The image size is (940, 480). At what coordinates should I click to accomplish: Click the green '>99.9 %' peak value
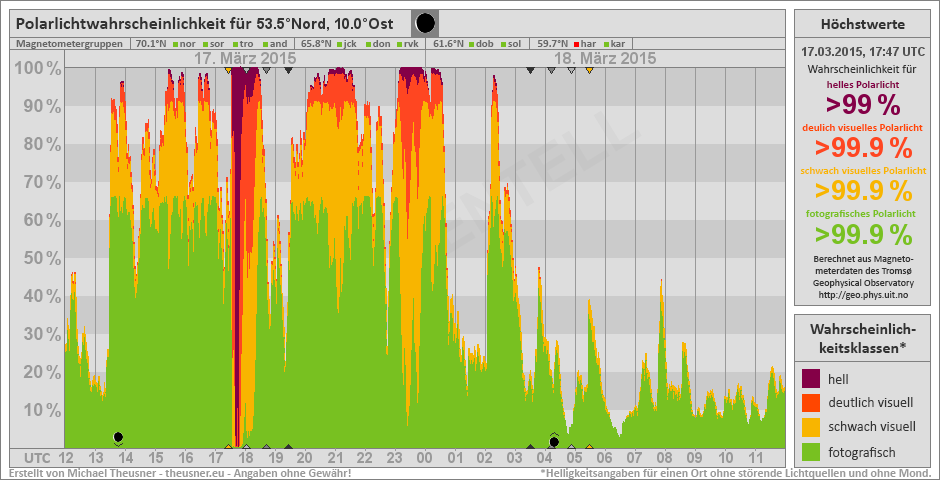(863, 234)
